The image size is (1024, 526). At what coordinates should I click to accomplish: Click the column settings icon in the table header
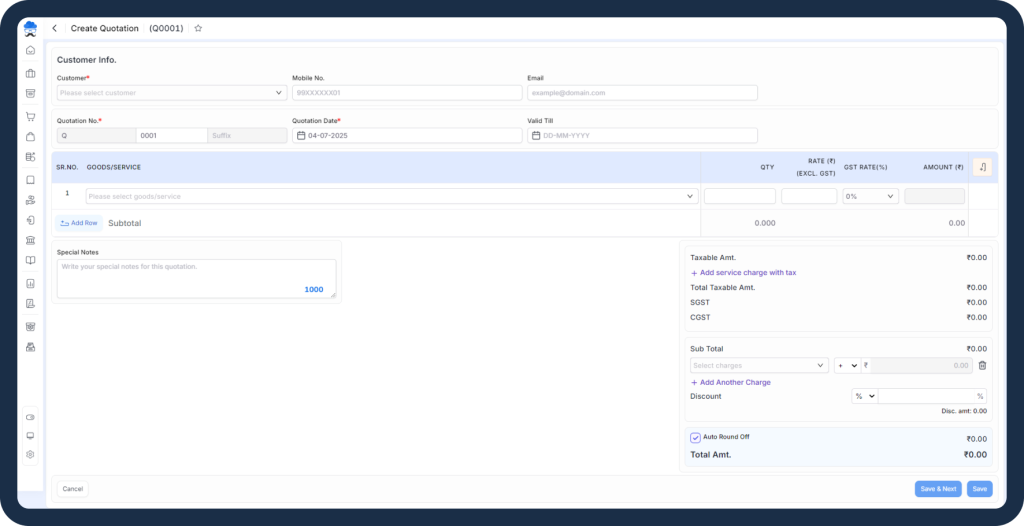pos(982,167)
